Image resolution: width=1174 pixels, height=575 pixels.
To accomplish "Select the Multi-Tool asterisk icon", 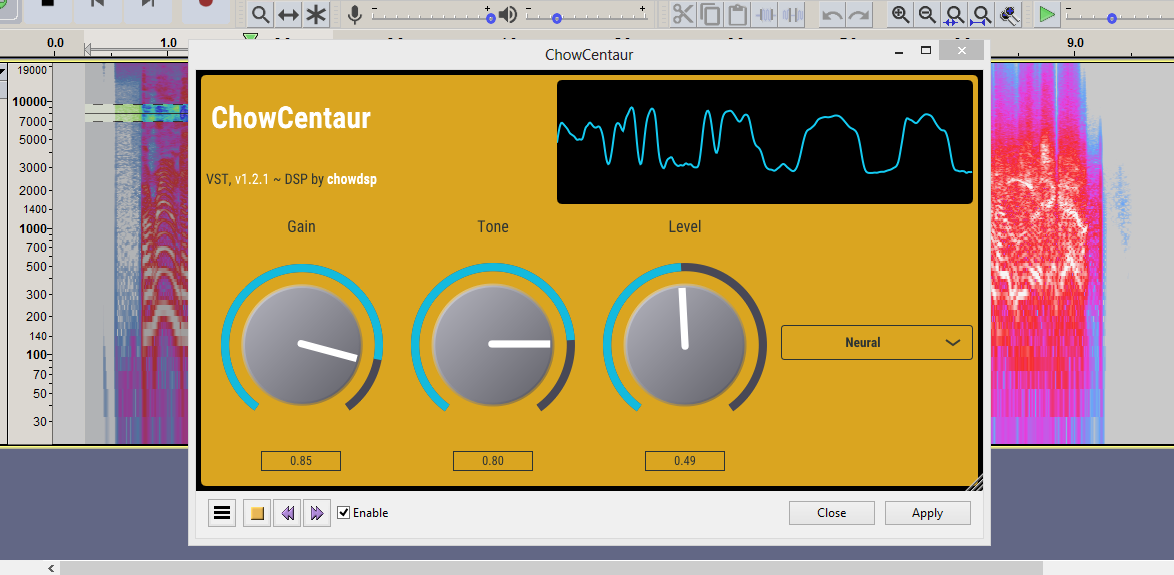I will click(316, 14).
